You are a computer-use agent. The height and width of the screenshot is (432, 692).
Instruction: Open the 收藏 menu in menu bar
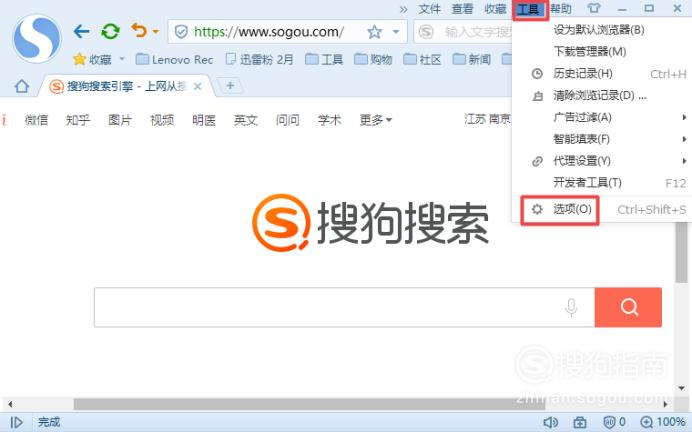pos(495,9)
